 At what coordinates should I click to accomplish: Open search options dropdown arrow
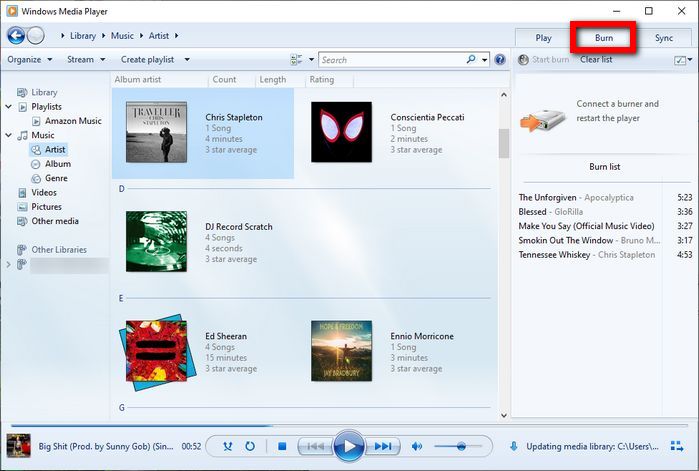pos(485,60)
